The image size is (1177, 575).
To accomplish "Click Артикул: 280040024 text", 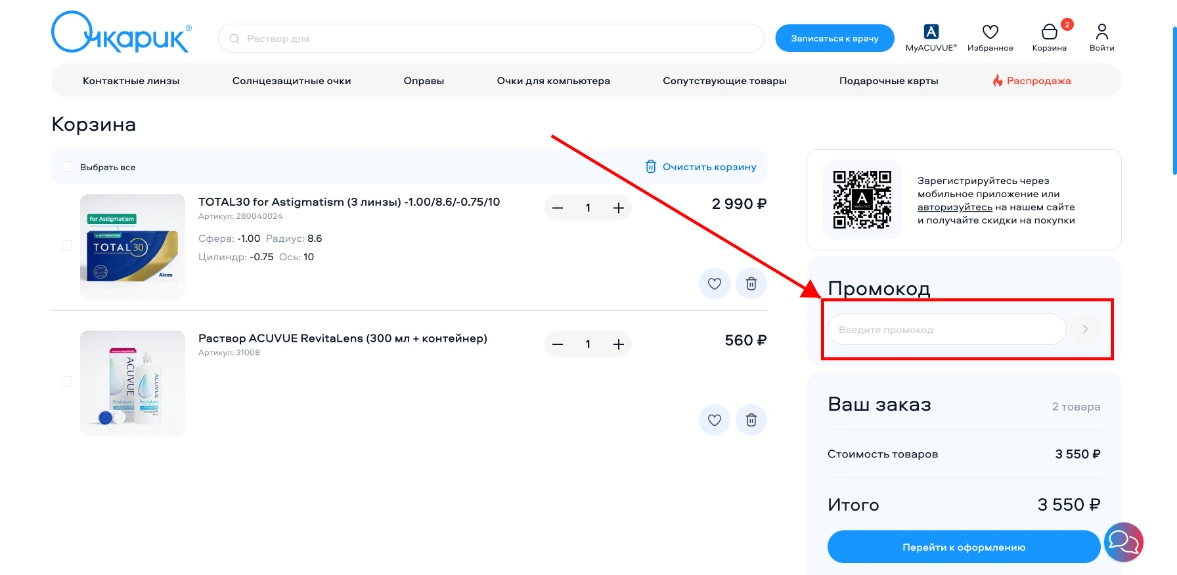I will pos(240,216).
